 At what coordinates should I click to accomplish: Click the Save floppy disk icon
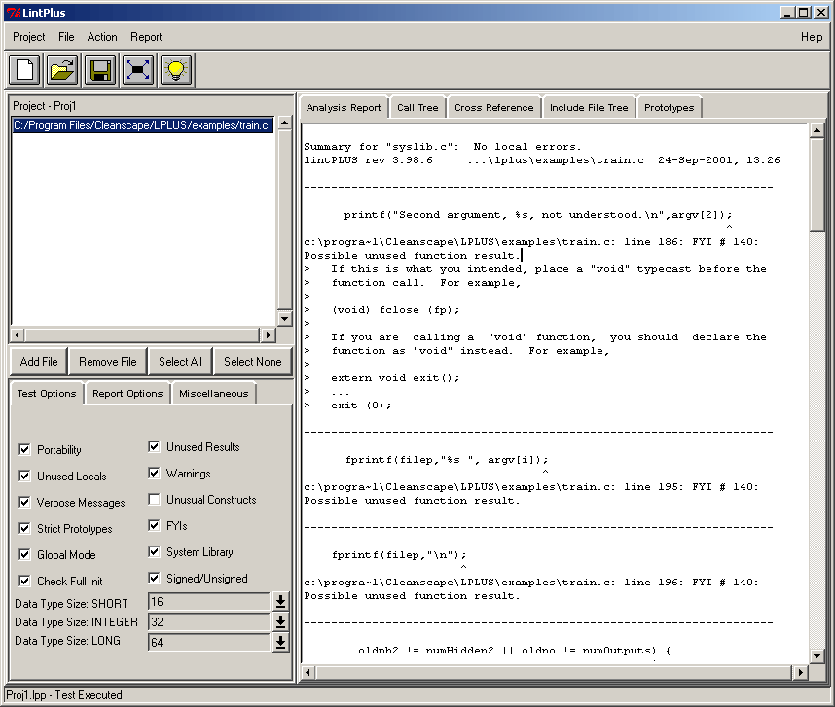100,70
